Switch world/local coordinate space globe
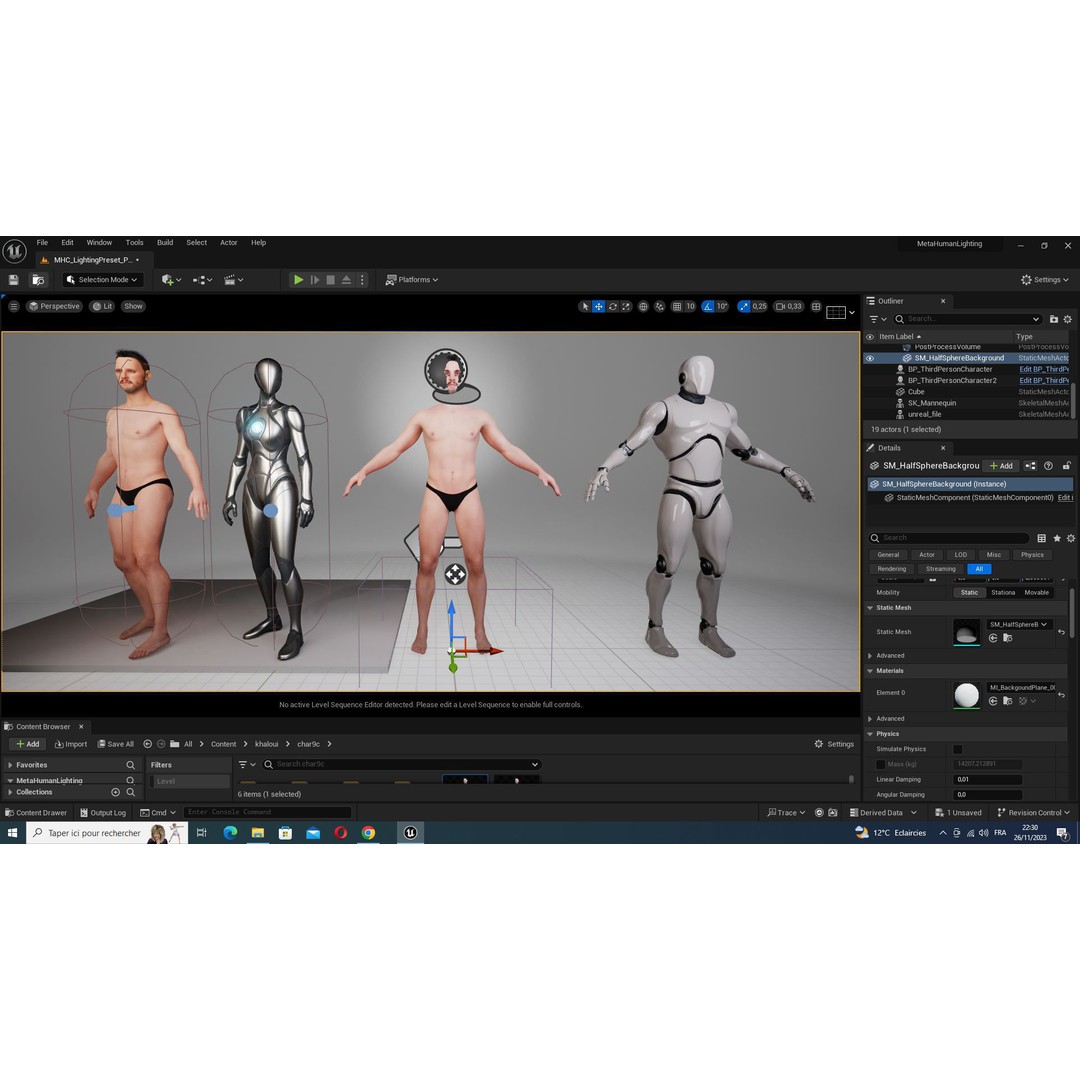The height and width of the screenshot is (1080, 1080). point(643,307)
